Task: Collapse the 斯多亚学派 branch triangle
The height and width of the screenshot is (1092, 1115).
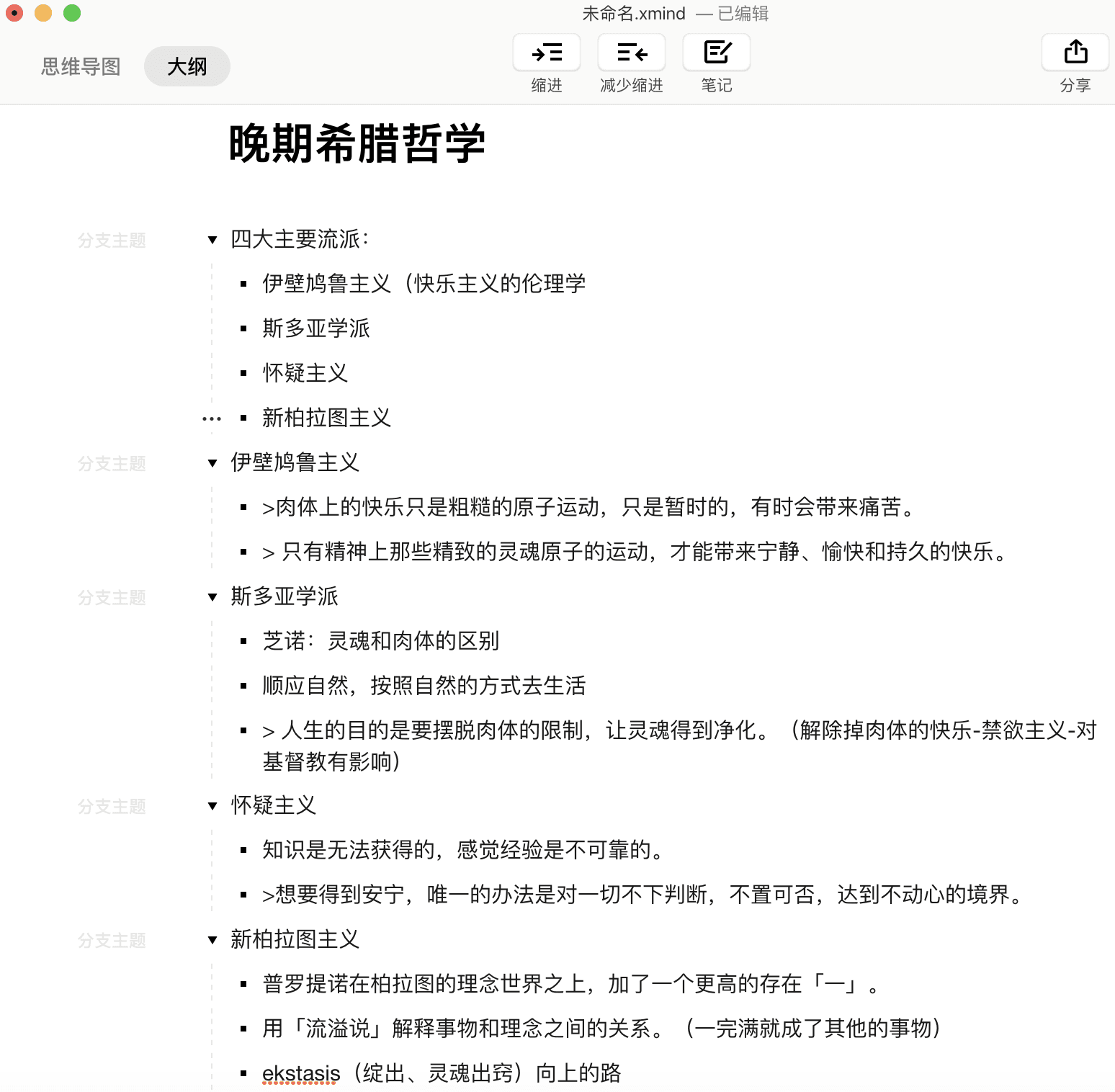Action: point(211,596)
